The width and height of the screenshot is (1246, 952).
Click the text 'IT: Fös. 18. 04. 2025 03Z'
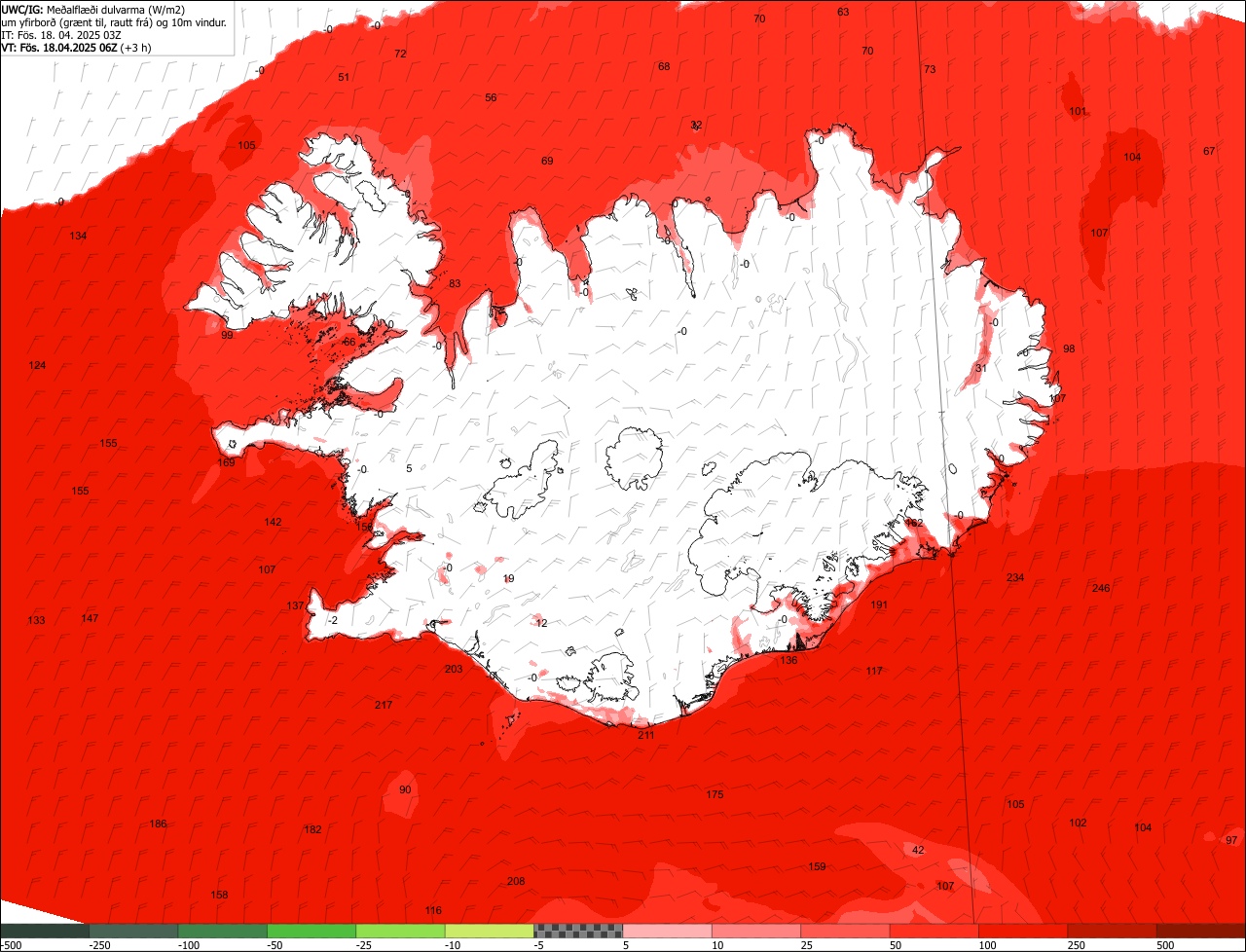pos(61,34)
